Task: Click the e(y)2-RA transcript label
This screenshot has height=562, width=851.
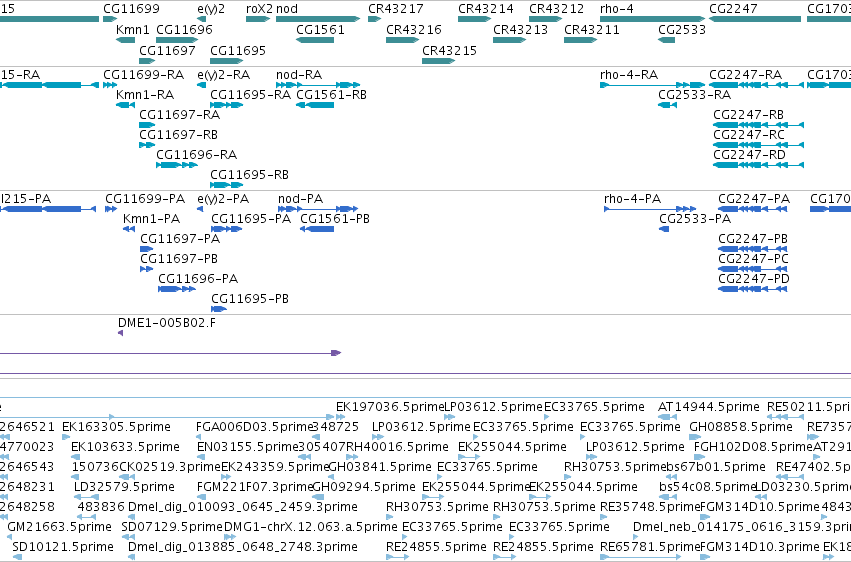Action: (x=224, y=74)
